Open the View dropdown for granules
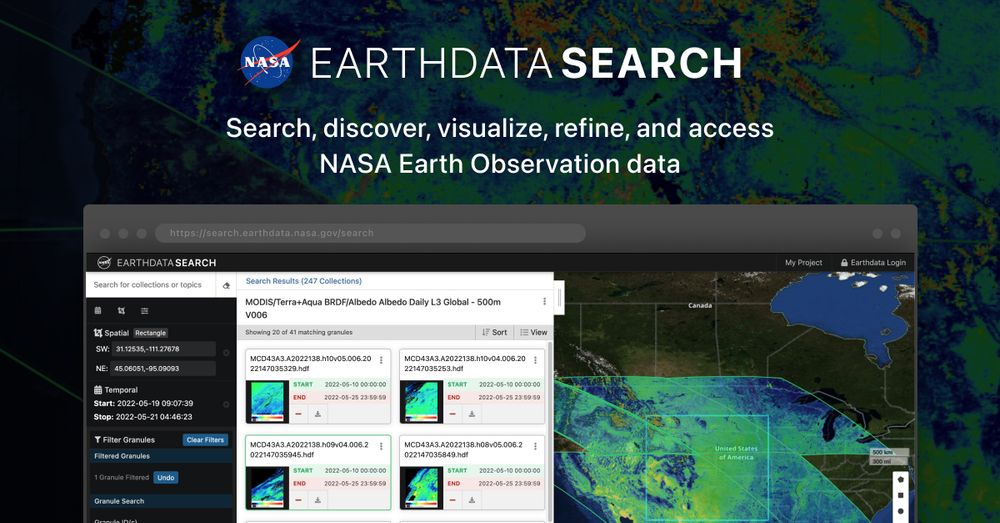This screenshot has width=1000, height=523. pyautogui.click(x=533, y=332)
